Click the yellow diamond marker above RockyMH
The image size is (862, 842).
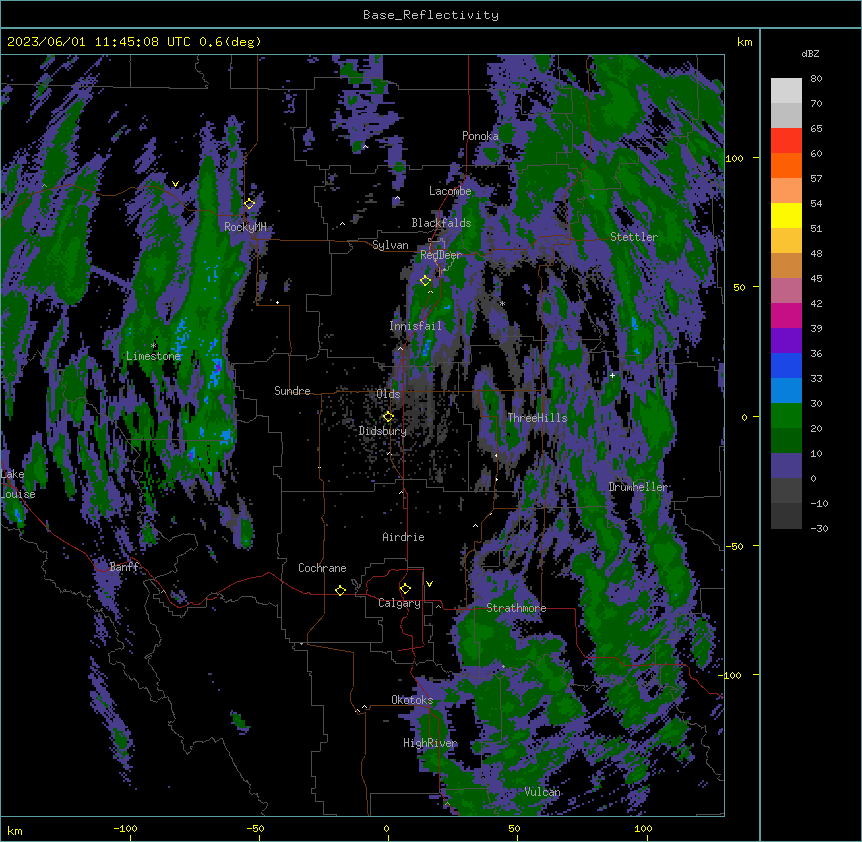point(250,203)
